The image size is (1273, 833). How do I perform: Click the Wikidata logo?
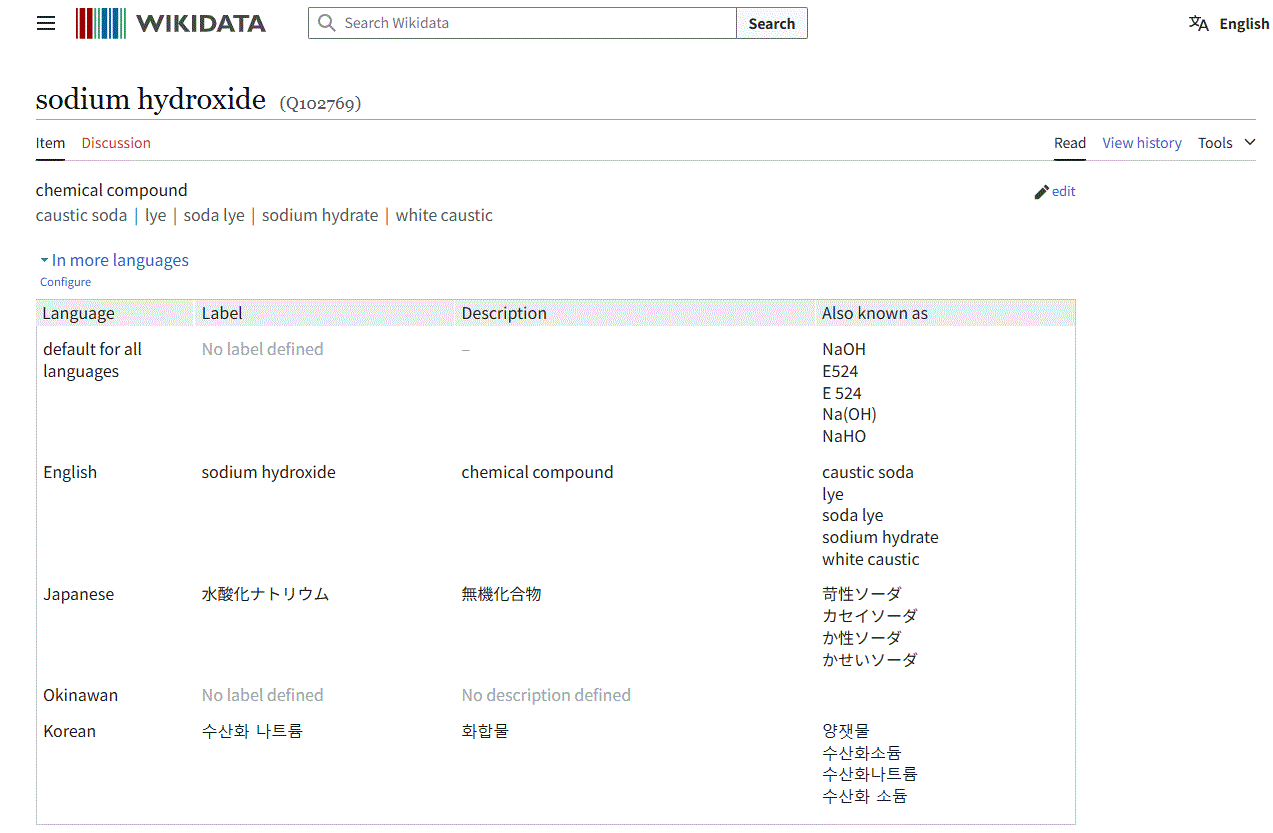(170, 22)
